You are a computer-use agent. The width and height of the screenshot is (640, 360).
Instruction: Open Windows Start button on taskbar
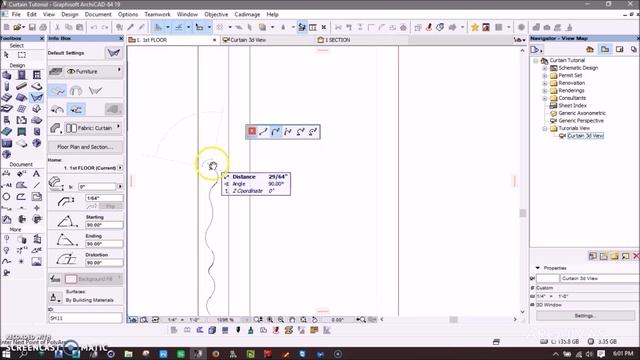click(6, 354)
